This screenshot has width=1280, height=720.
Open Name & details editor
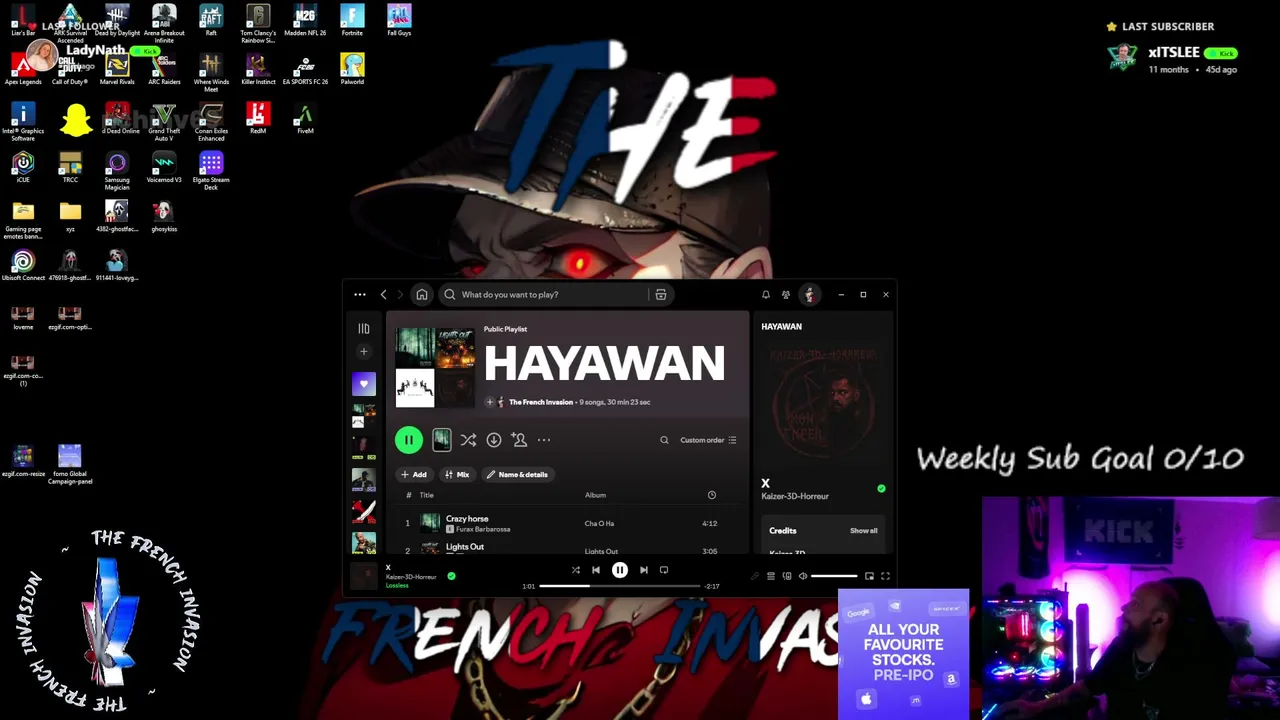pos(517,475)
